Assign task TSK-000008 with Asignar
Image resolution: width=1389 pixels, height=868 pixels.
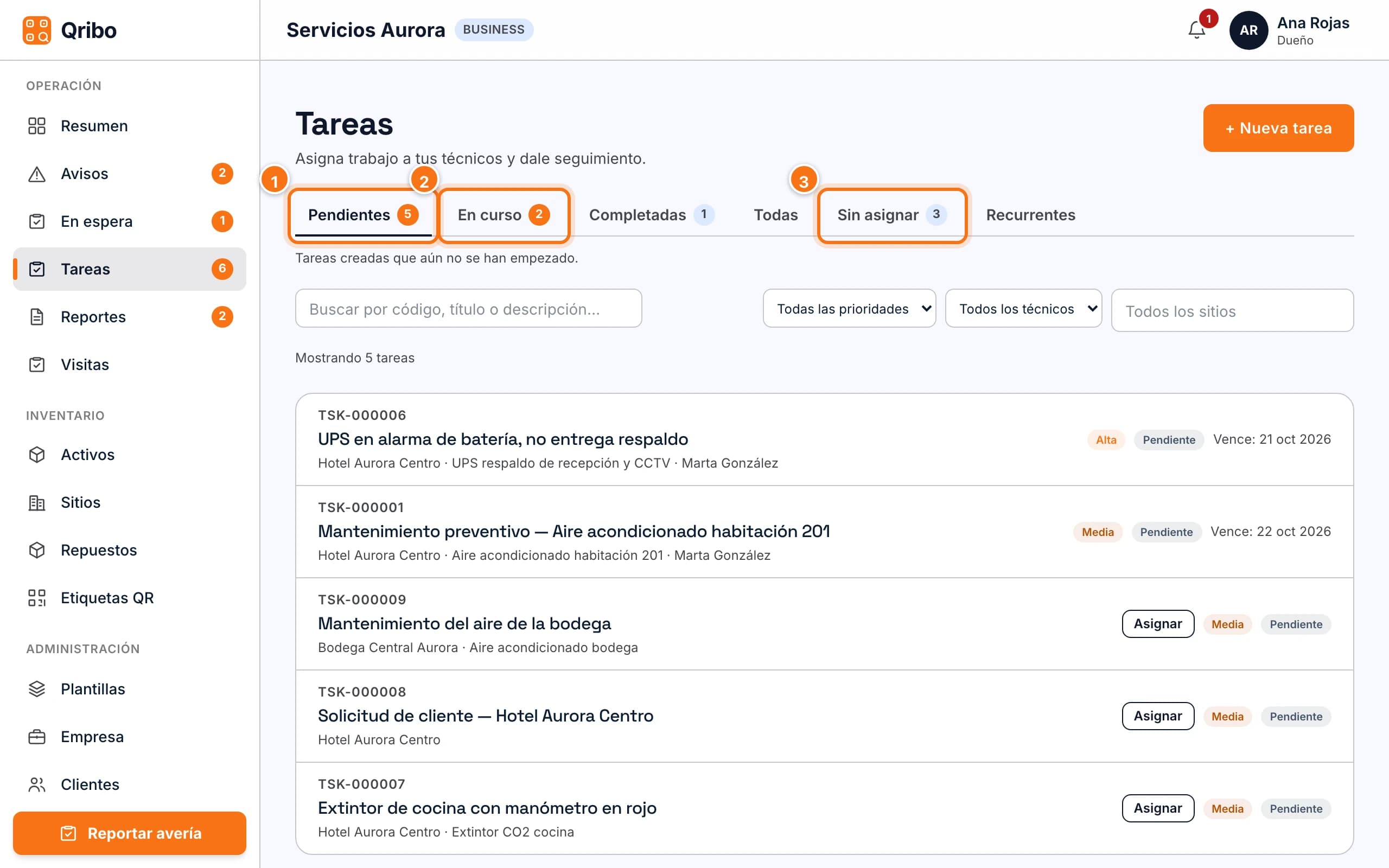pyautogui.click(x=1158, y=716)
